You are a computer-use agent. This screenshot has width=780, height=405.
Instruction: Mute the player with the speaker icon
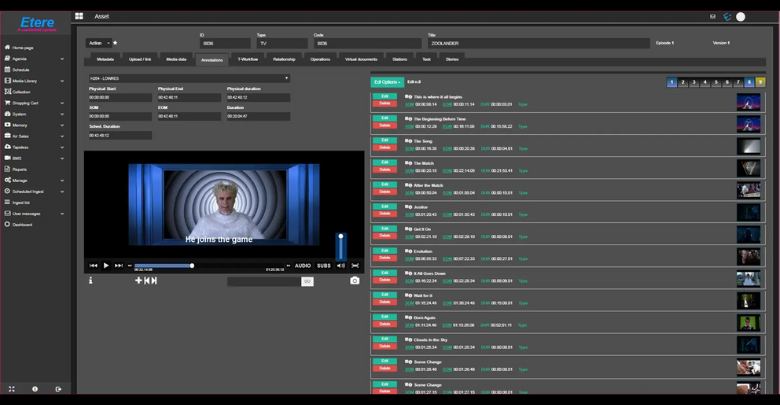pyautogui.click(x=341, y=266)
